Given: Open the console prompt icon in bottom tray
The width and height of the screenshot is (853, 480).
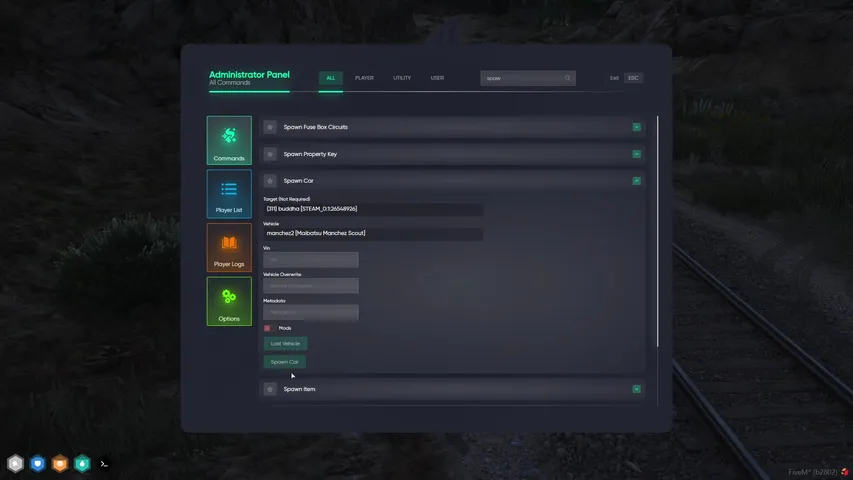Looking at the screenshot, I should [104, 464].
